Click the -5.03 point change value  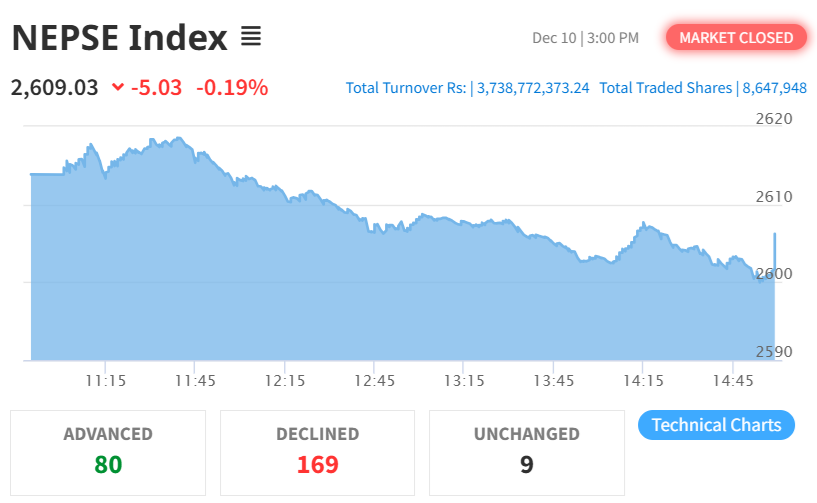[x=156, y=87]
